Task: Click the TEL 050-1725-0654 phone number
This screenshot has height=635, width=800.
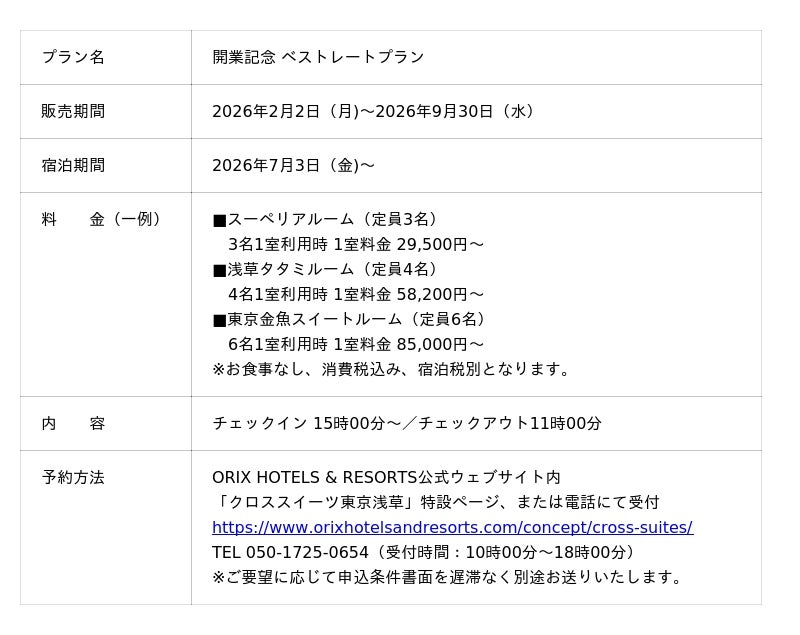Action: pos(290,552)
